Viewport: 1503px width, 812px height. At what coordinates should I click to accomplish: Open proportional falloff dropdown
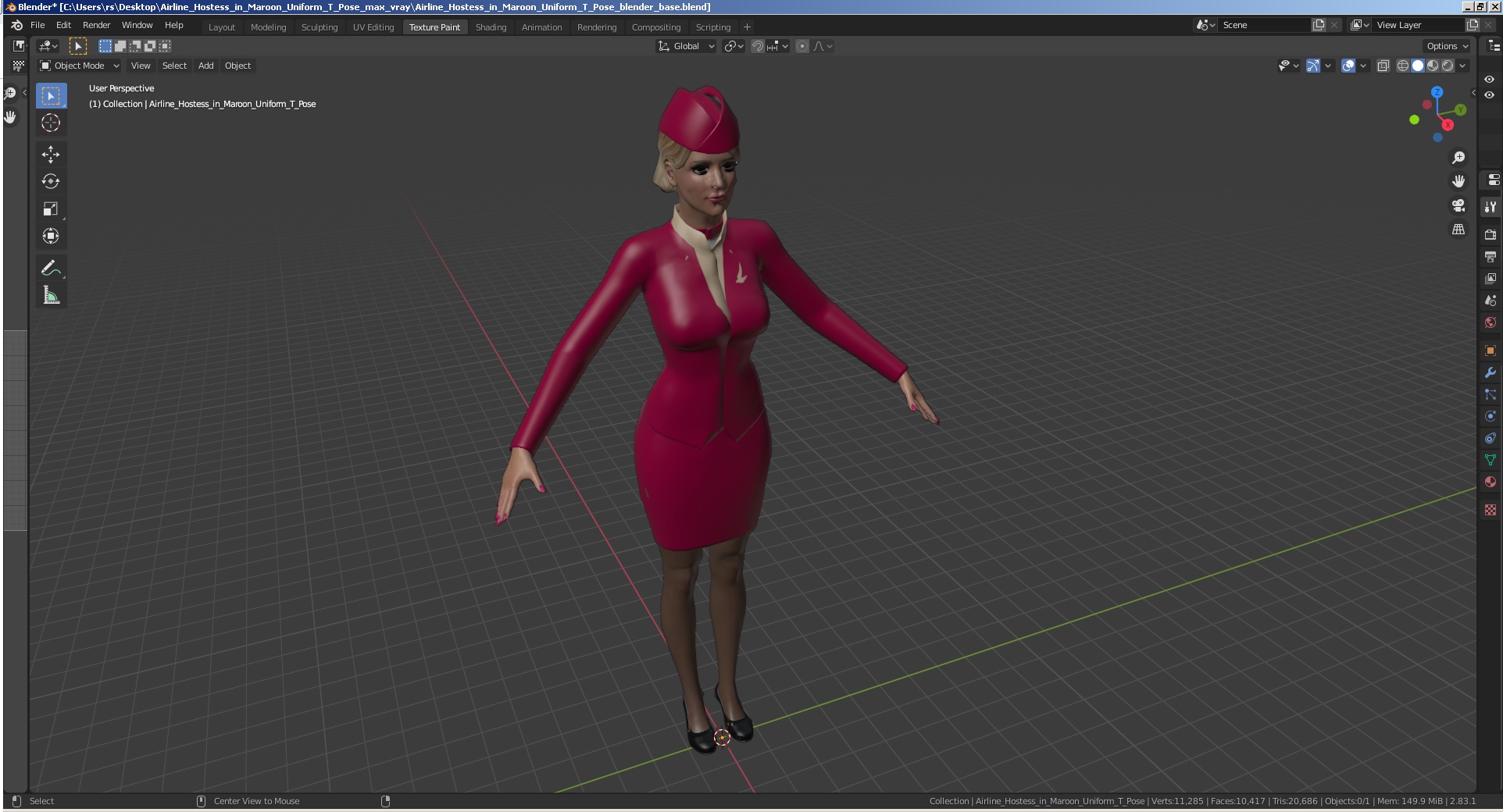click(823, 46)
